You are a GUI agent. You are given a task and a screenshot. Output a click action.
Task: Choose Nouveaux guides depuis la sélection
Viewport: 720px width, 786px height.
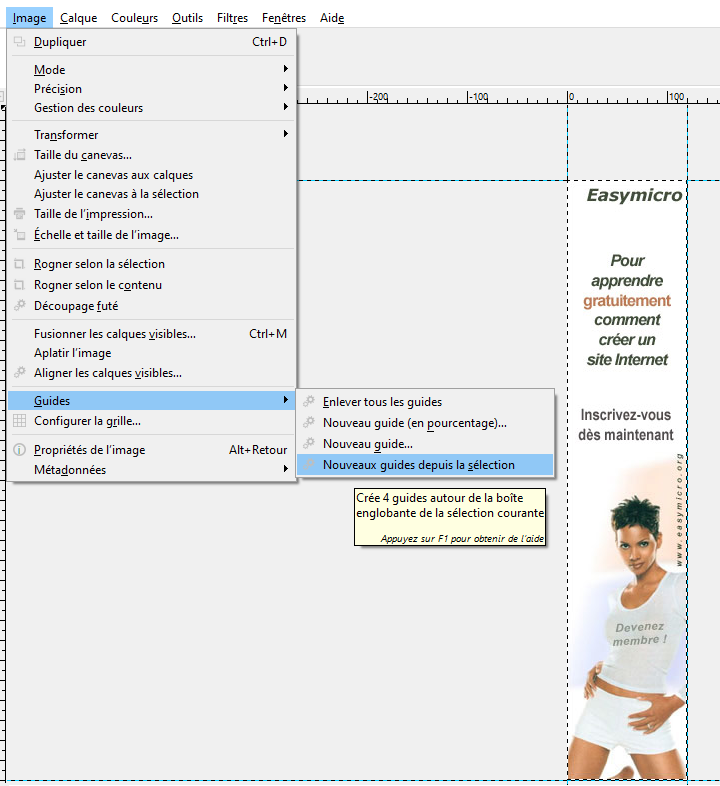click(426, 465)
